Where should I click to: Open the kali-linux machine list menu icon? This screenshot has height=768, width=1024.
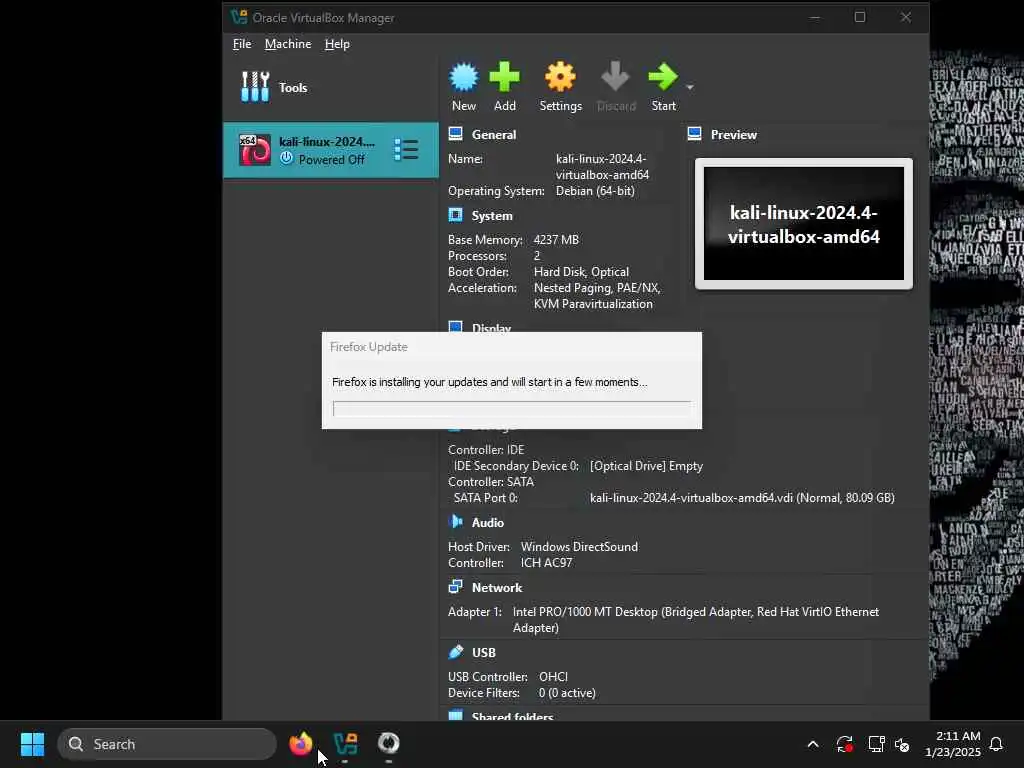point(406,150)
